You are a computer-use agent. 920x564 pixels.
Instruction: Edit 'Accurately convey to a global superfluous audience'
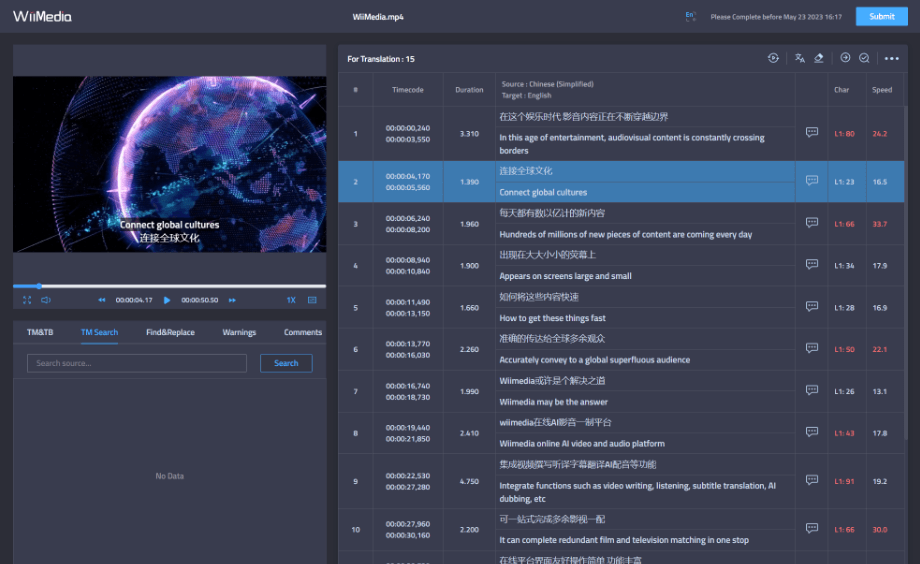click(x=645, y=360)
